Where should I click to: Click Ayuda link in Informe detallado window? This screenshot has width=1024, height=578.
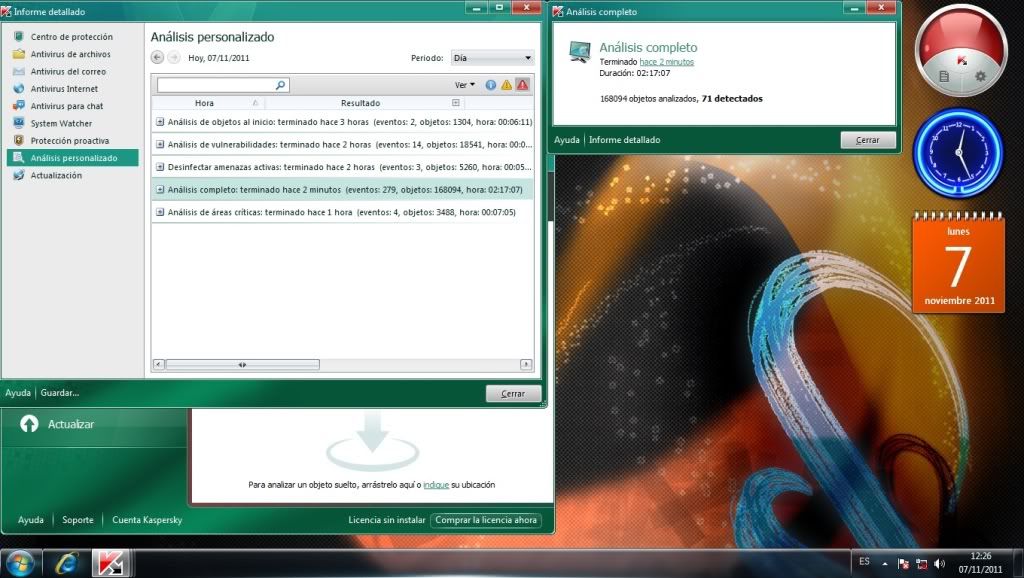pyautogui.click(x=18, y=393)
